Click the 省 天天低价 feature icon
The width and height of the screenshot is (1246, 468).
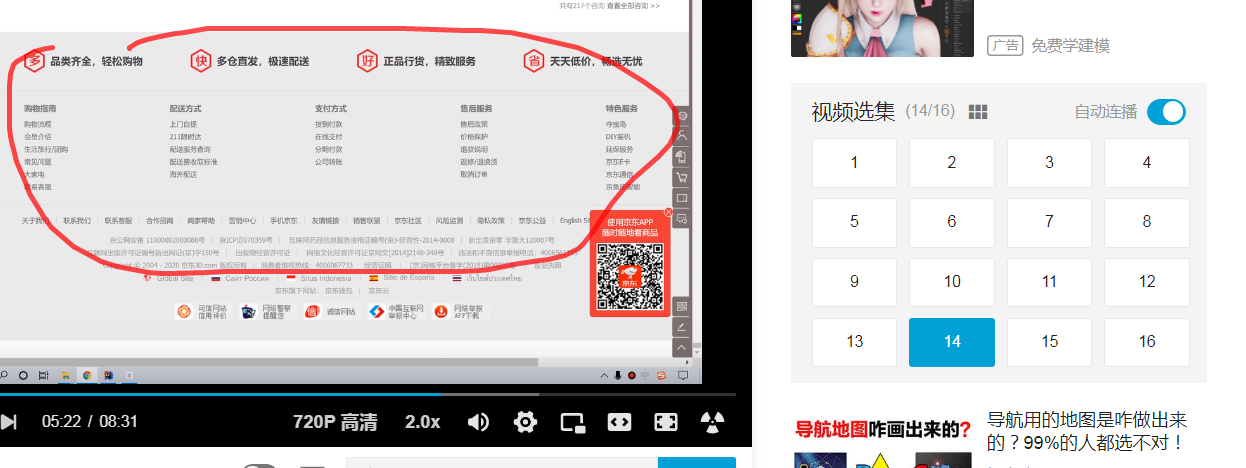click(533, 61)
